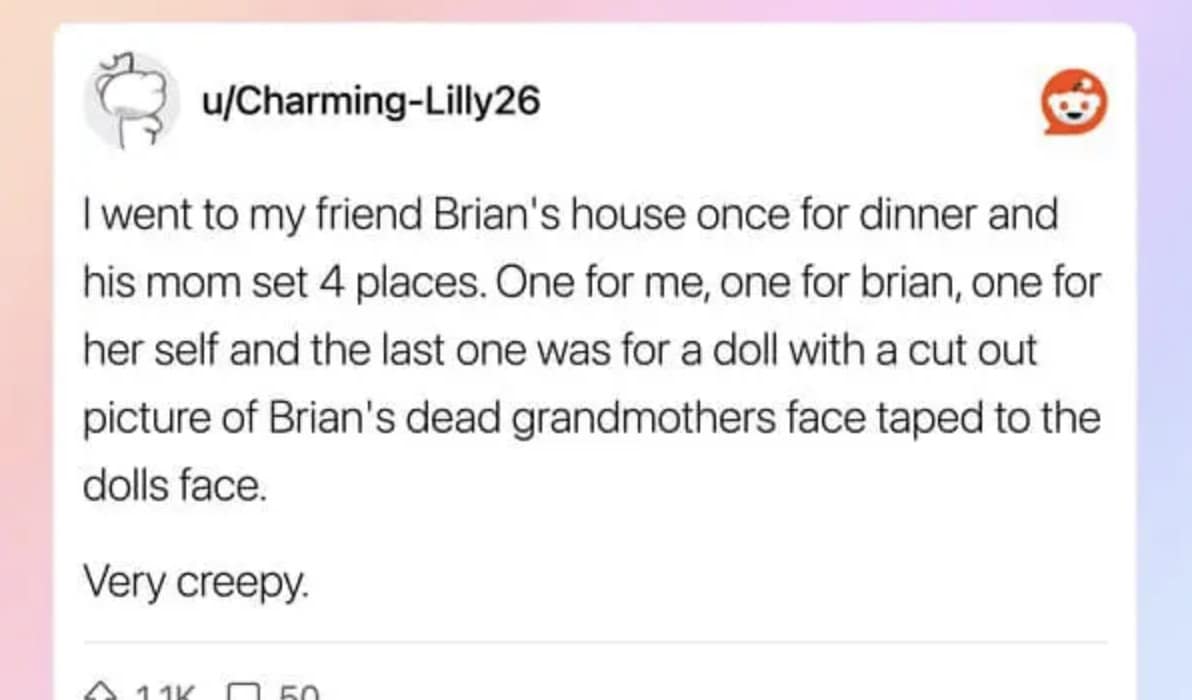
Task: Click the line starting "I went to my friend"
Action: pos(570,217)
